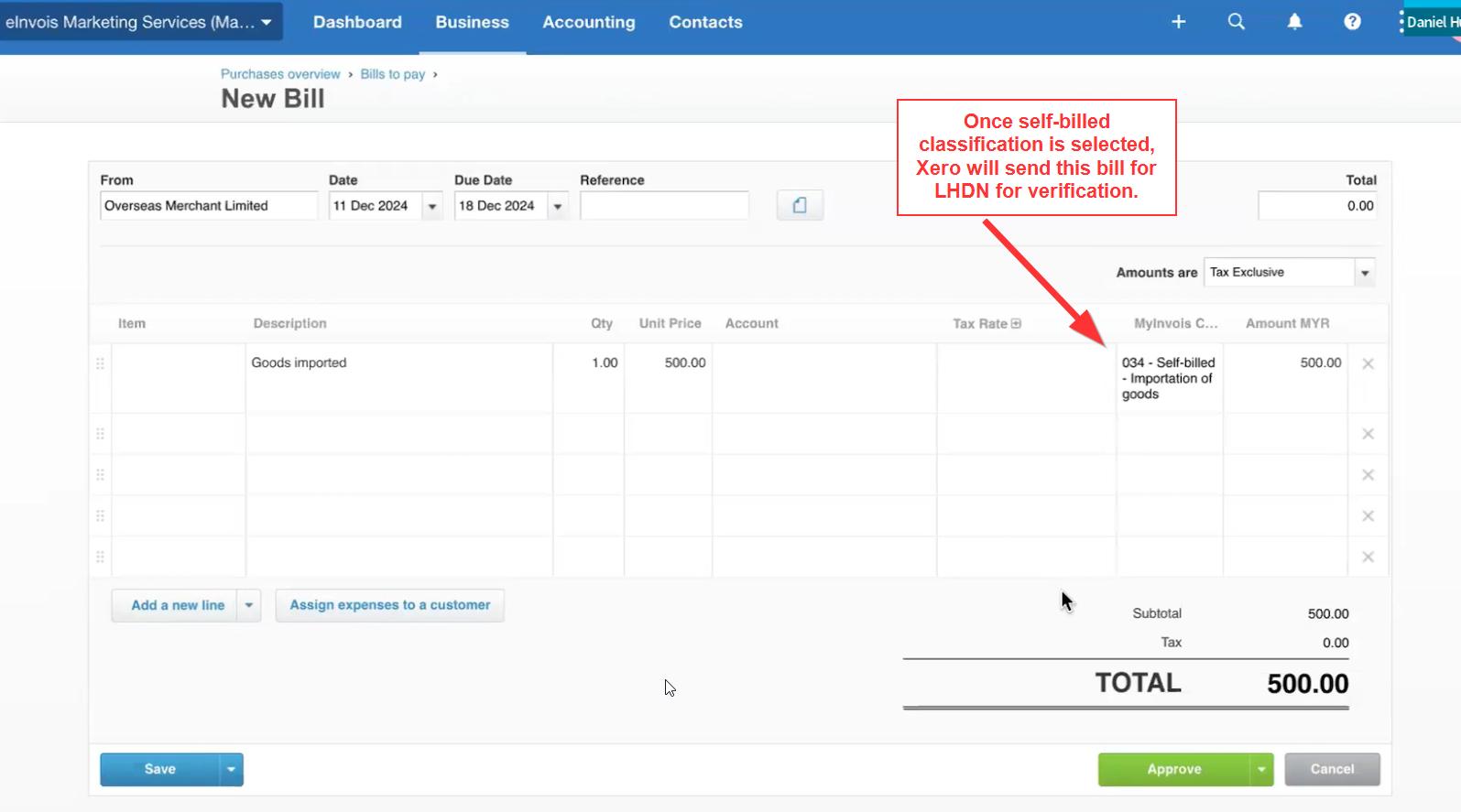Open the Daniel user profile menu

[1432, 22]
